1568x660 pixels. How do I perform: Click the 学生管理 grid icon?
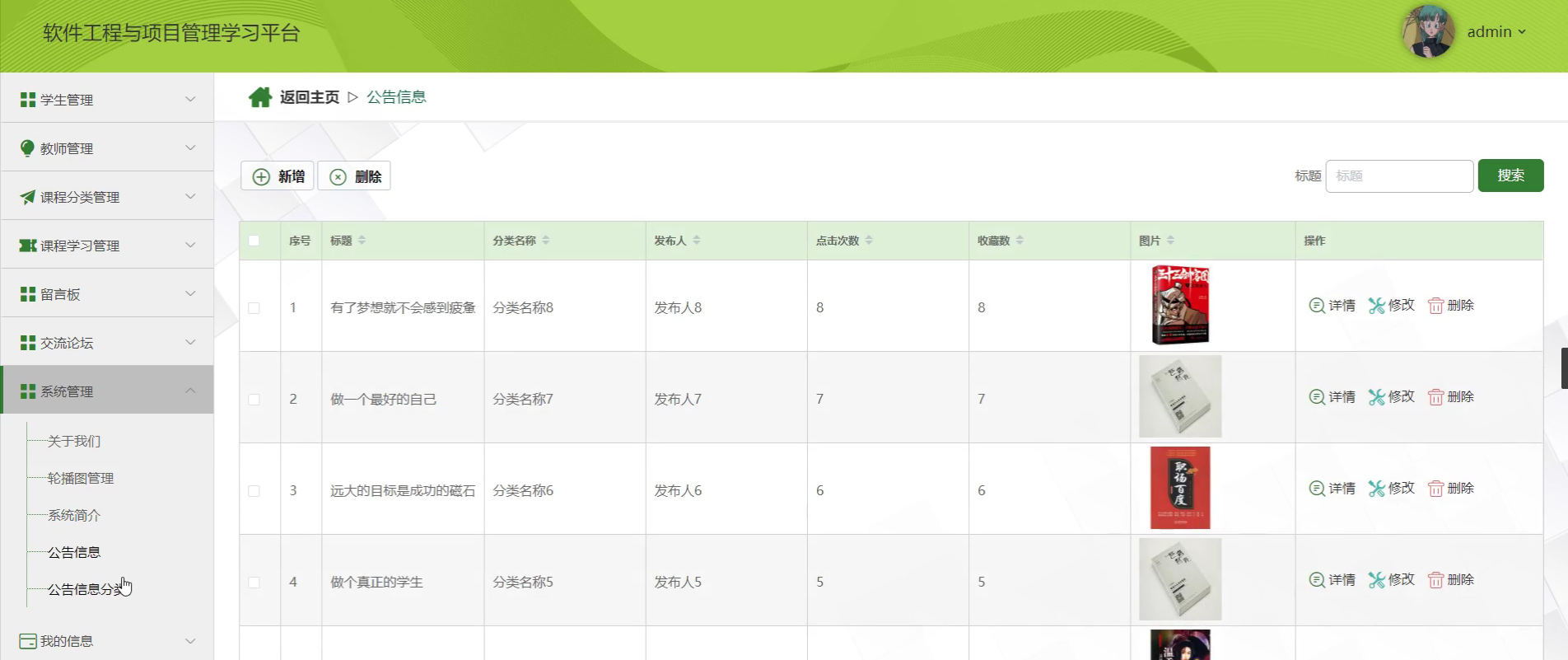(x=28, y=100)
